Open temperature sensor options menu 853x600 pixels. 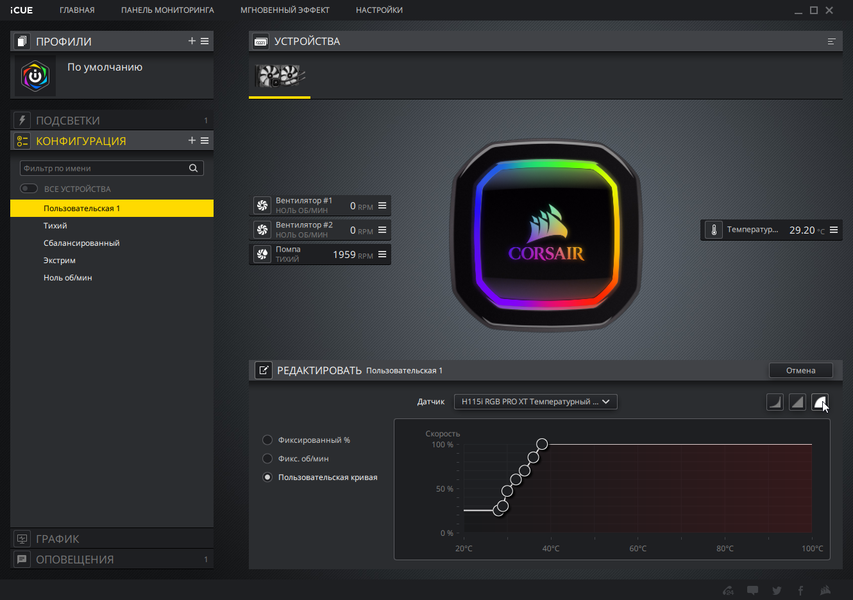(x=833, y=230)
